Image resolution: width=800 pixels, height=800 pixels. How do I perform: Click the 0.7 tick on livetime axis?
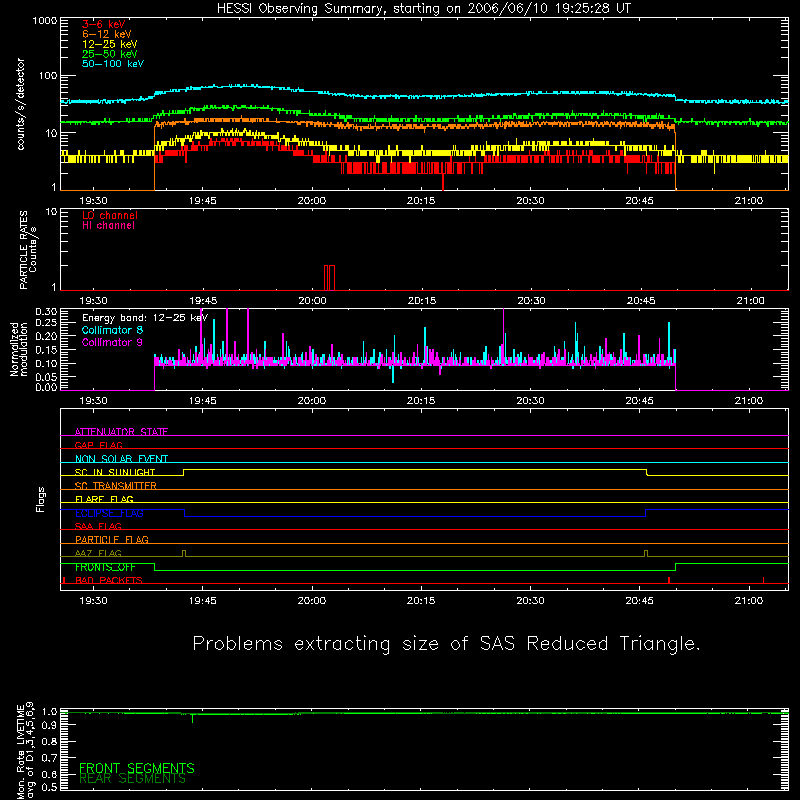pos(49,758)
